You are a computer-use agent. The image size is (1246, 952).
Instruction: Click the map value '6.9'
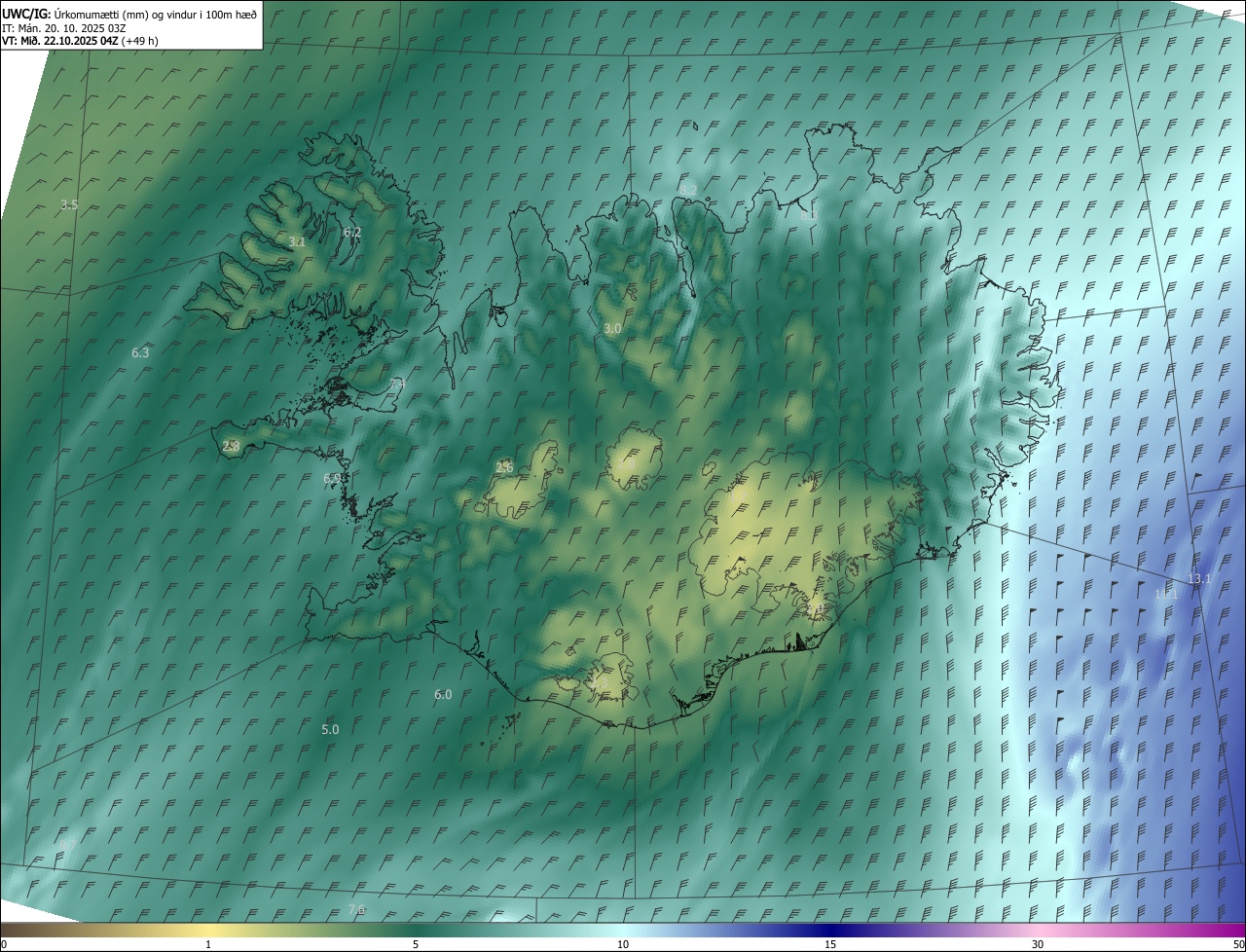[x=332, y=478]
